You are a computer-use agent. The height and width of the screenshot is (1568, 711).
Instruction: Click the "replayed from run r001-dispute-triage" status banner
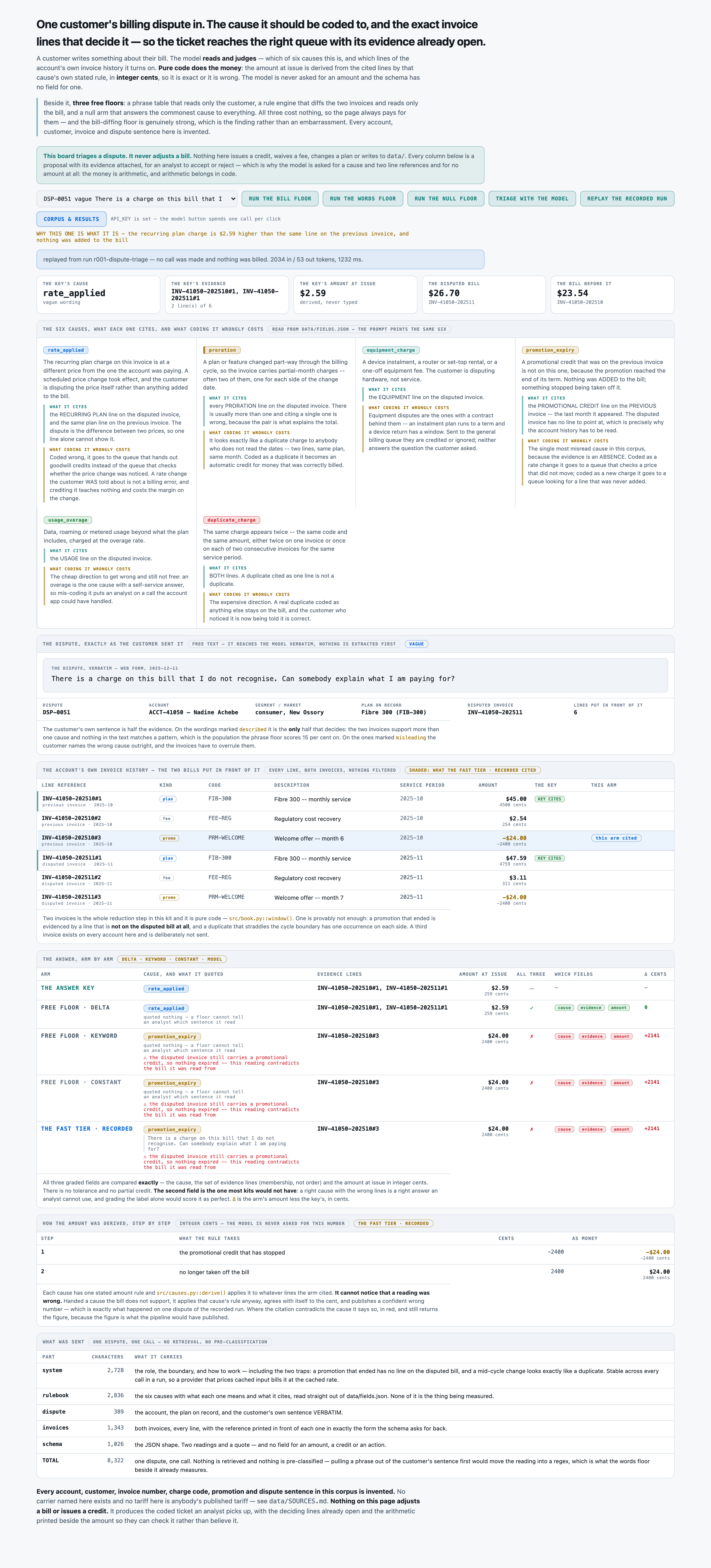pos(260,259)
